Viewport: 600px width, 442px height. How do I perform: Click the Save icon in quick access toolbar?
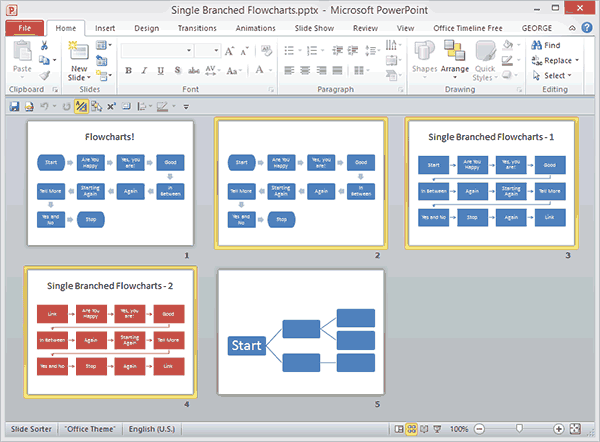pyautogui.click(x=13, y=106)
